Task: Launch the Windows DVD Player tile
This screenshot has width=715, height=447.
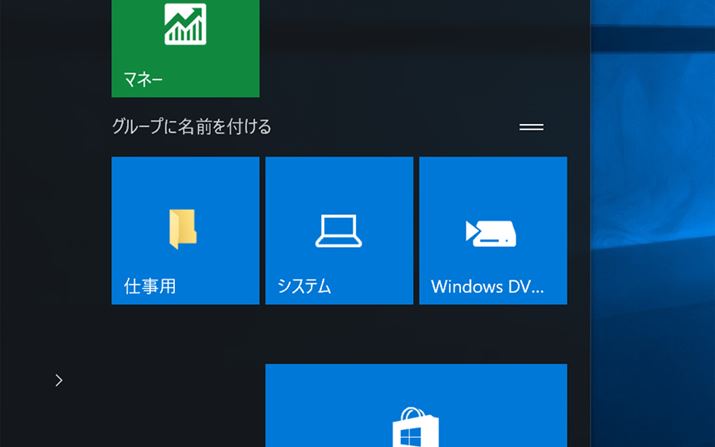Action: (493, 230)
